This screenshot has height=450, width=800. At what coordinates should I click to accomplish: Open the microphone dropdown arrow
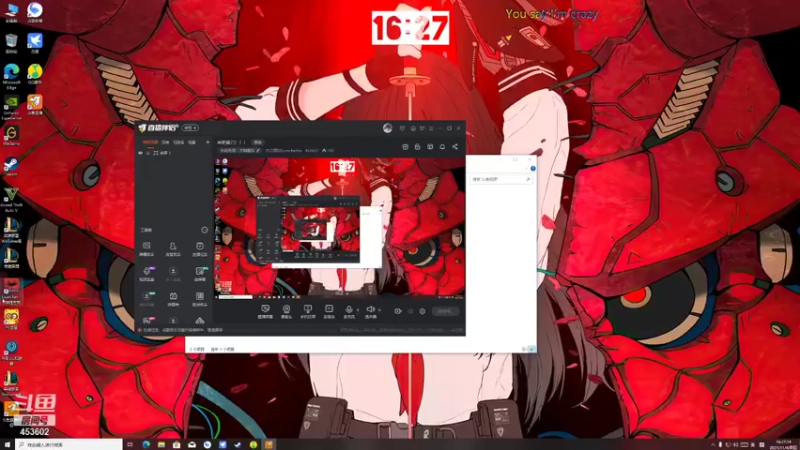[x=358, y=310]
